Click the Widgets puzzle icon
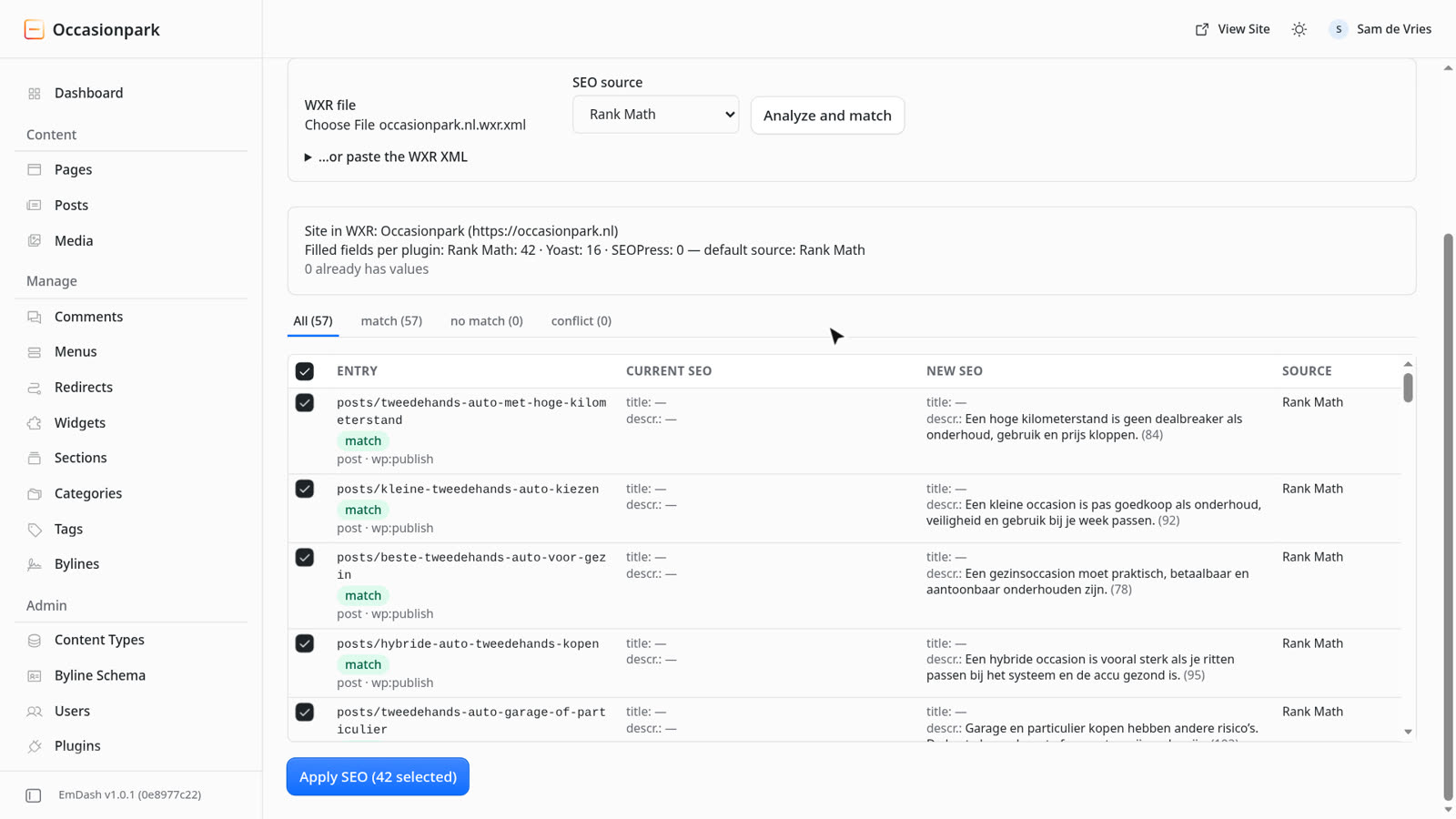1456x819 pixels. 35,423
